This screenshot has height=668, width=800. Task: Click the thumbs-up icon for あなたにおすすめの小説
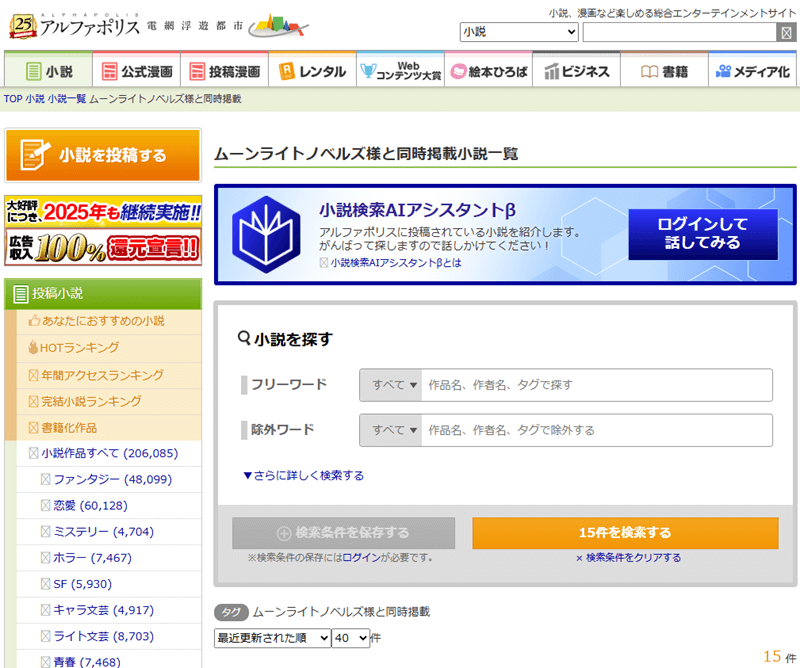tap(34, 321)
